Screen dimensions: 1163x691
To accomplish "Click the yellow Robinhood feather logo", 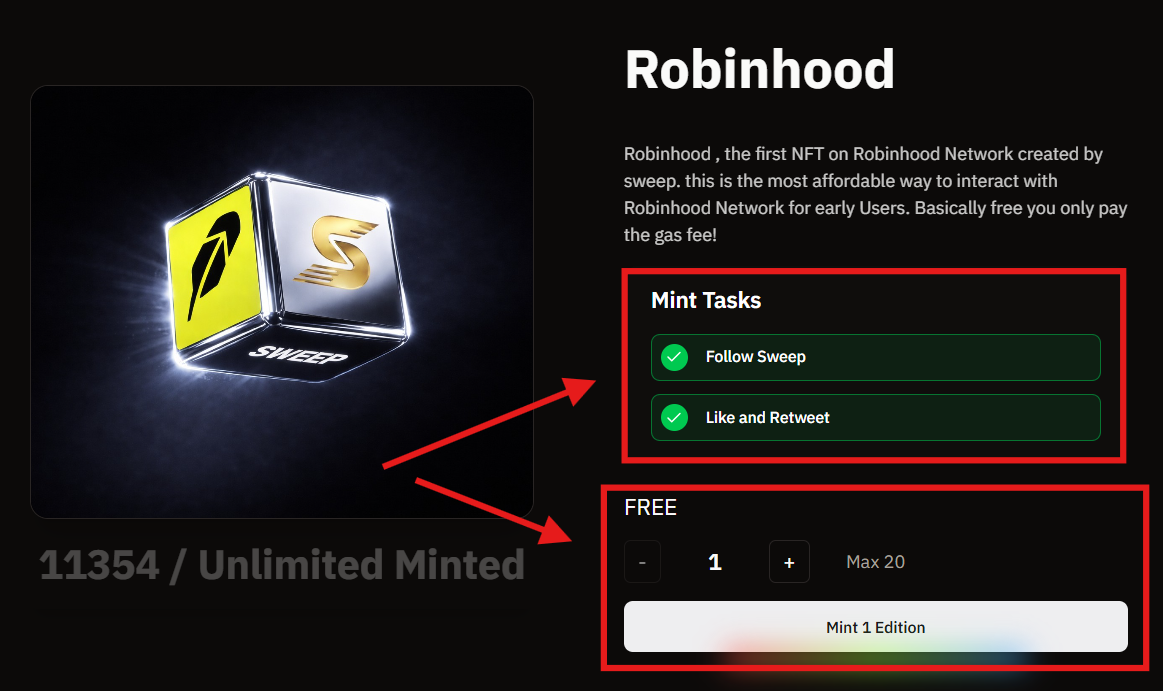I will click(215, 265).
